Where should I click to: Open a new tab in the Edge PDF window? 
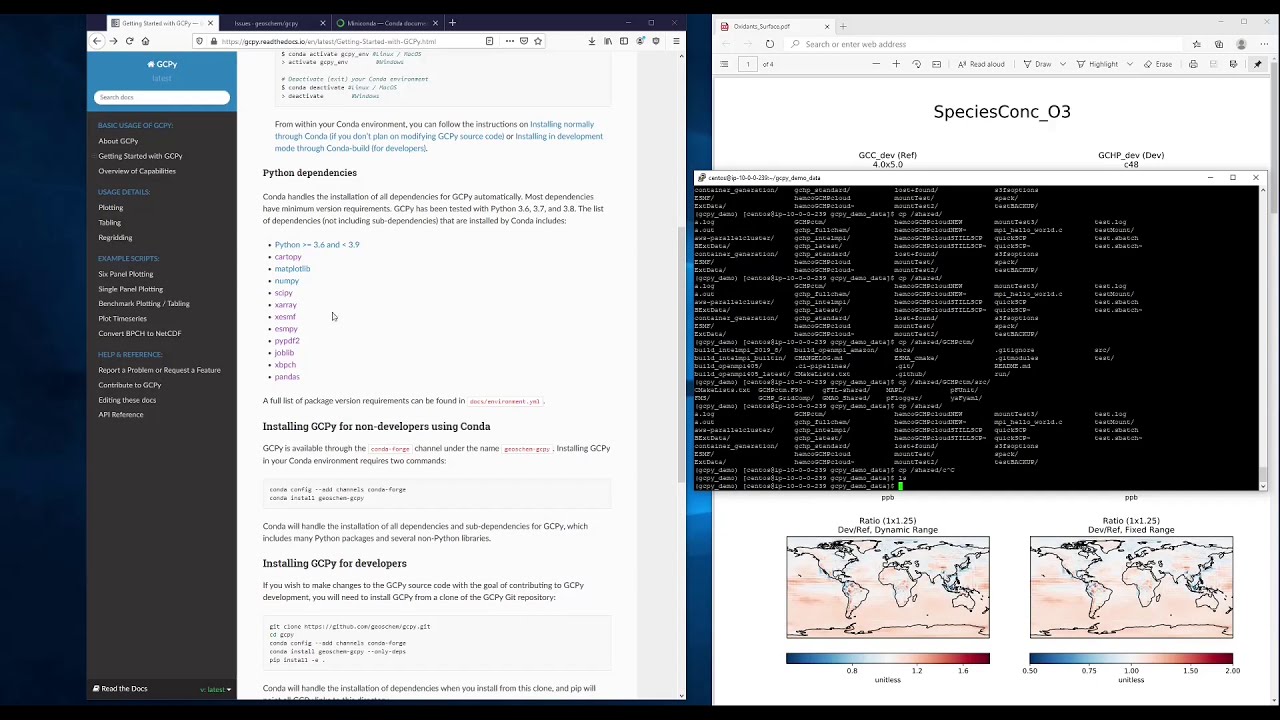pyautogui.click(x=843, y=26)
